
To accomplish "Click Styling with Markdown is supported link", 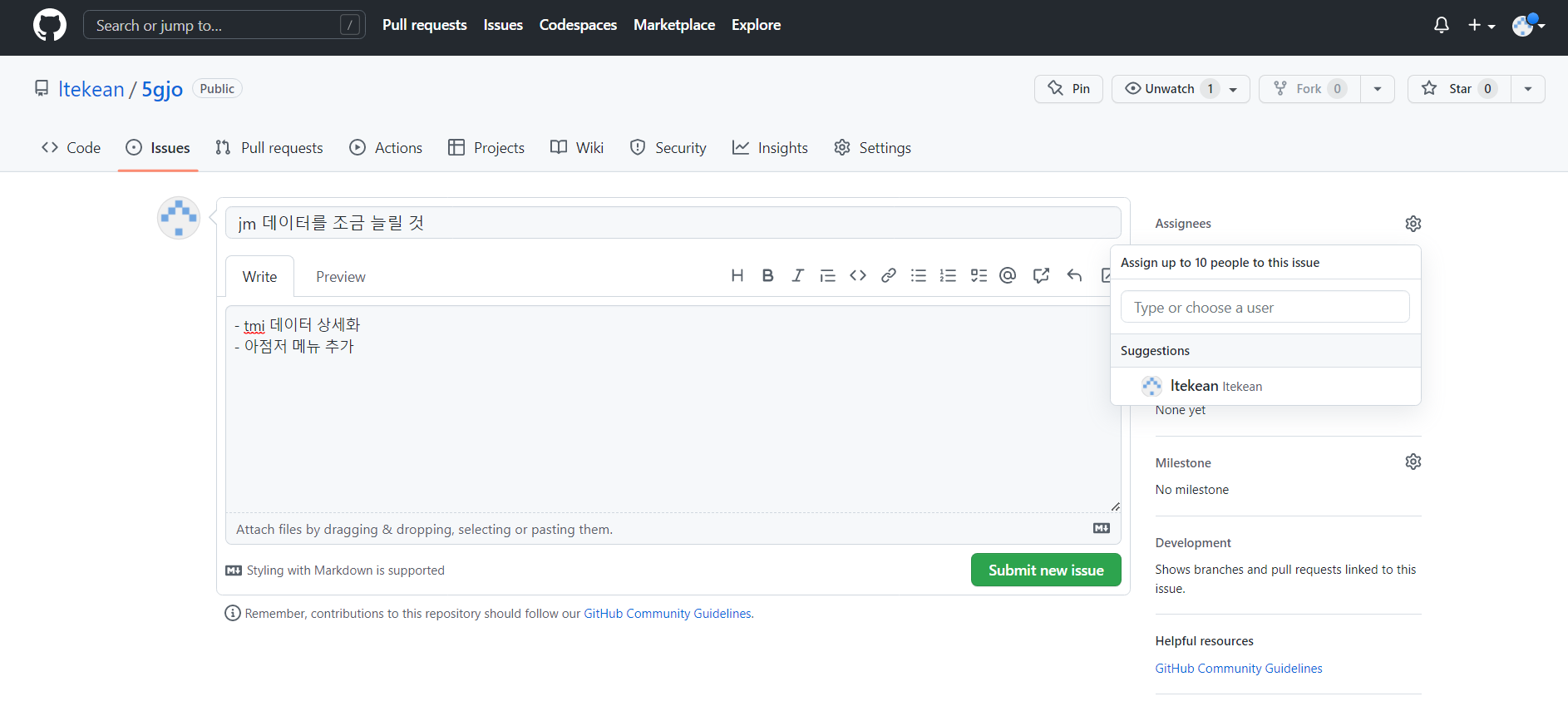I will point(335,570).
